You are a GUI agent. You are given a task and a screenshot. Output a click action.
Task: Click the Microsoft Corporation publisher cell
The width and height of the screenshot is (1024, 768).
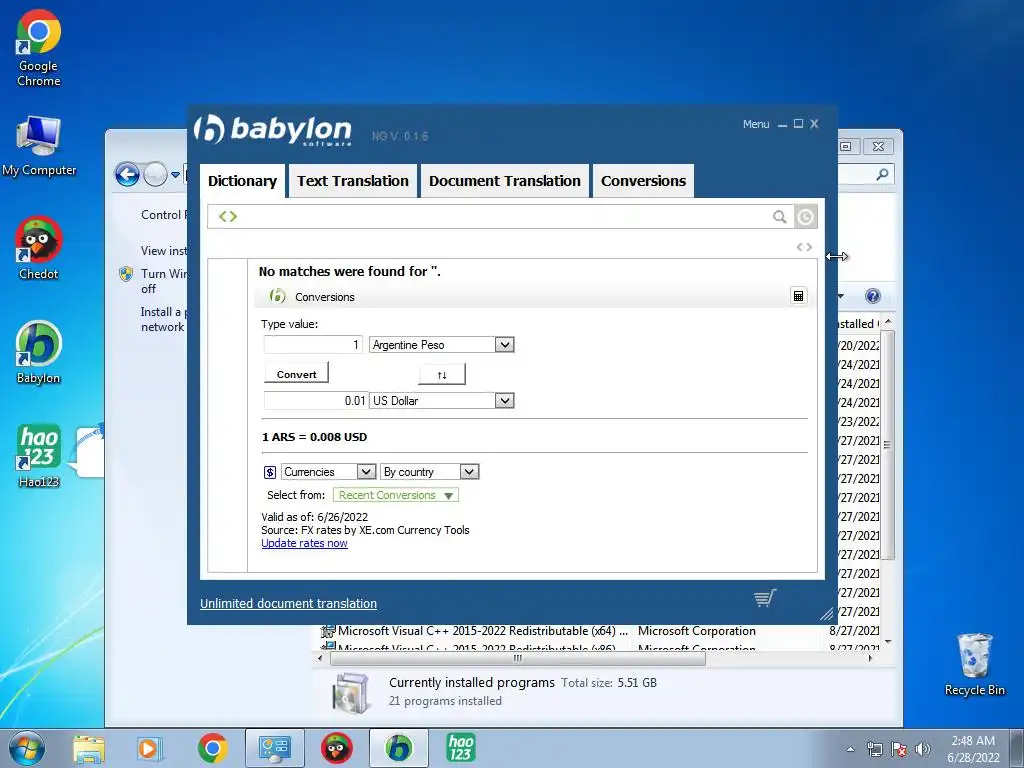pos(696,631)
